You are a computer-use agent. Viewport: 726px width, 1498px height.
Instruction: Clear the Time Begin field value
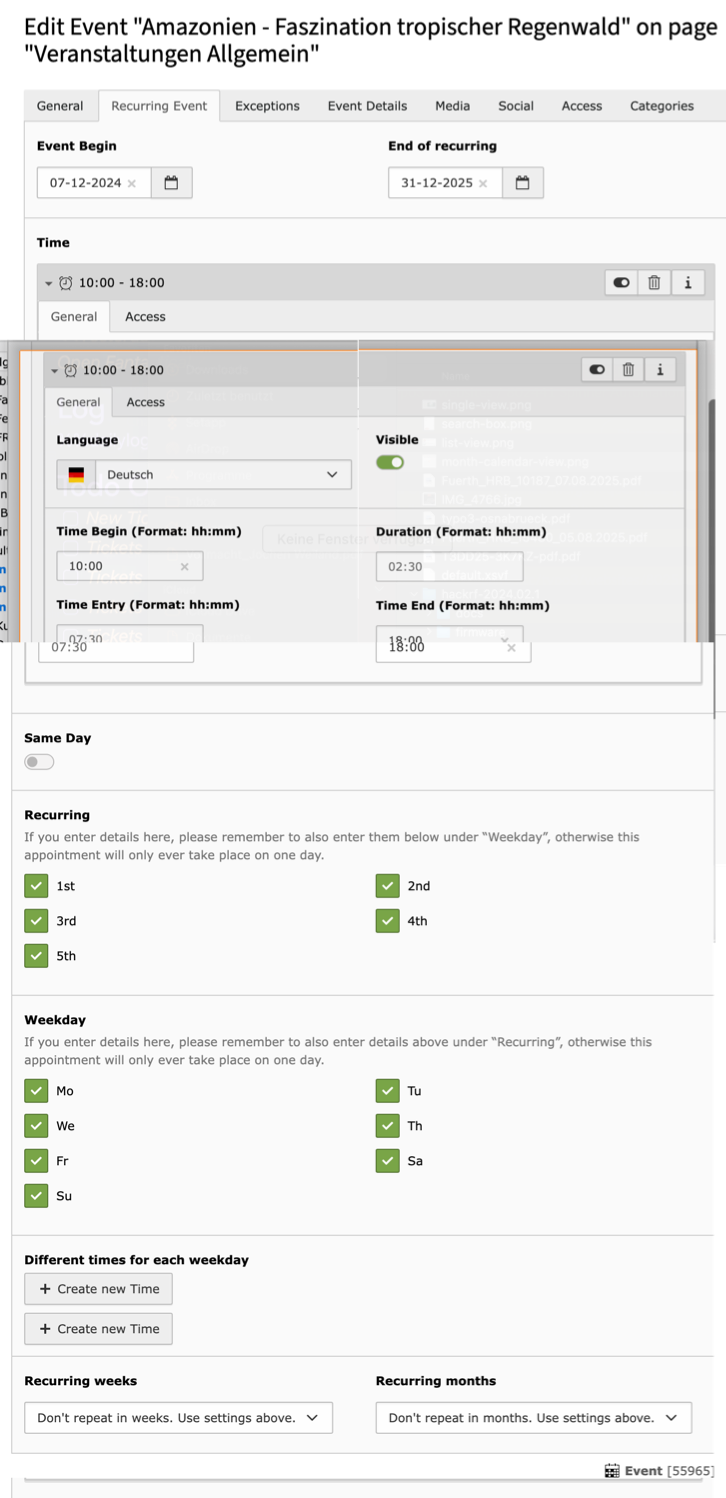186,565
